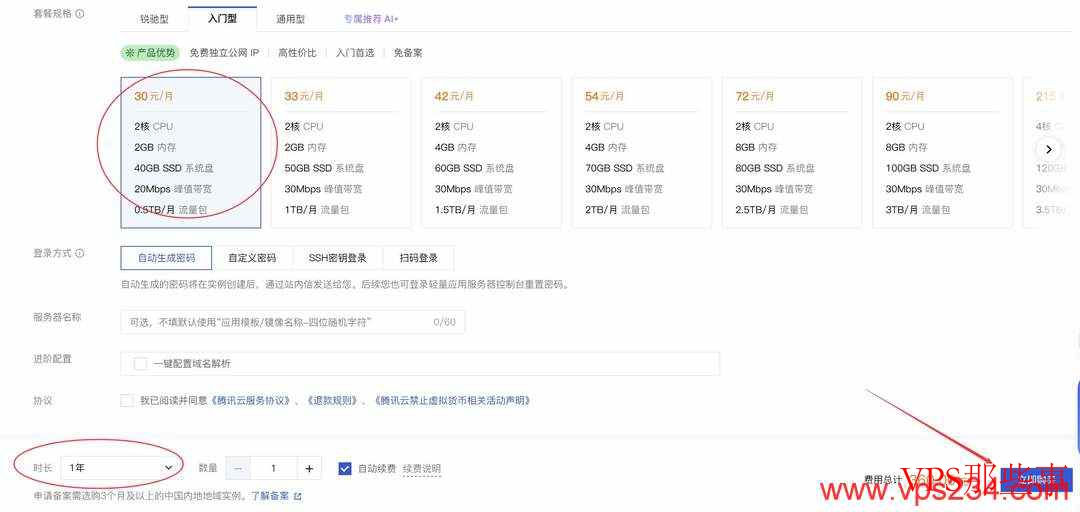Untick the 自动续费 checkbox
Screen dimensions: 1080x512
click(345, 469)
